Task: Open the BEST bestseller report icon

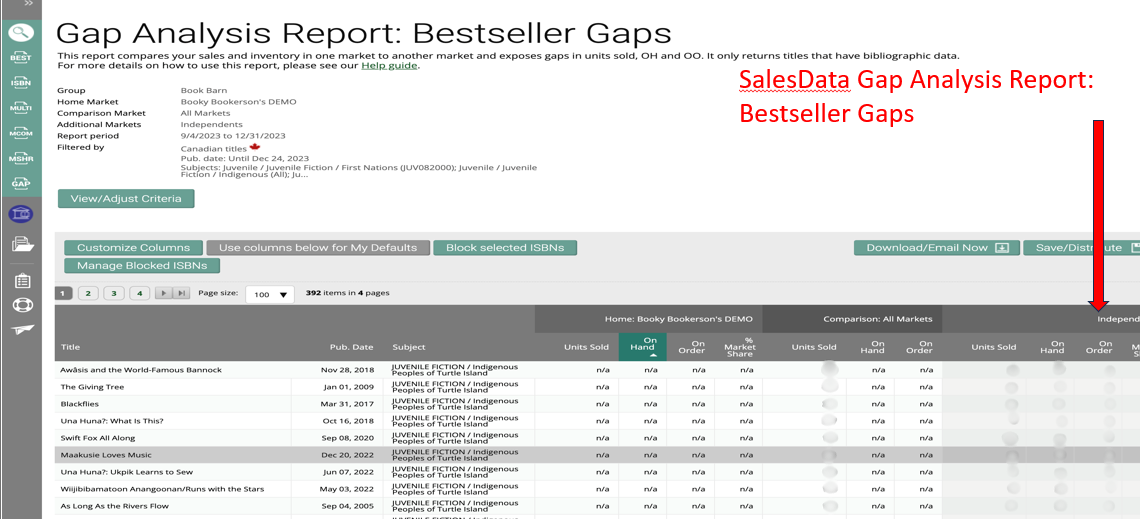Action: 20,57
